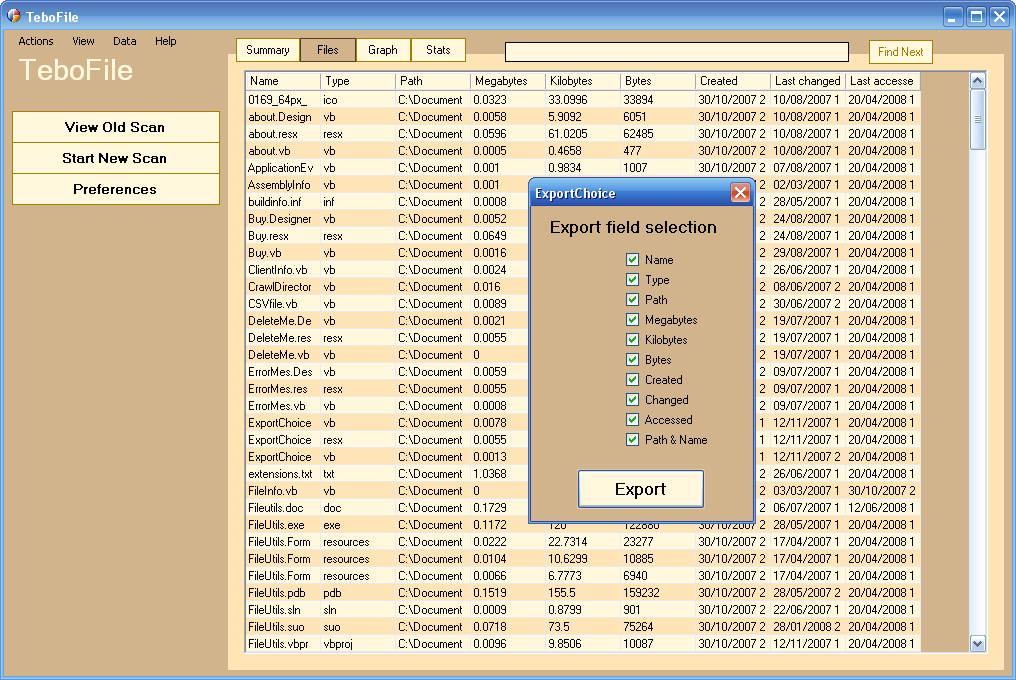Select the about.resx file name

[273, 134]
